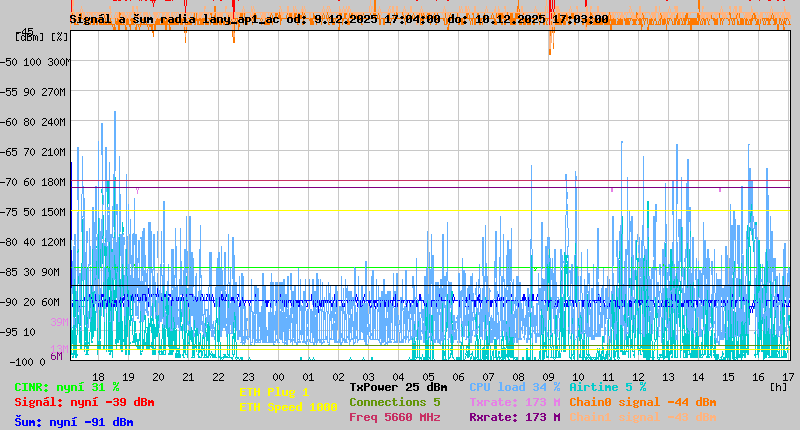Select the Airtime legend entry

[x=607, y=387]
